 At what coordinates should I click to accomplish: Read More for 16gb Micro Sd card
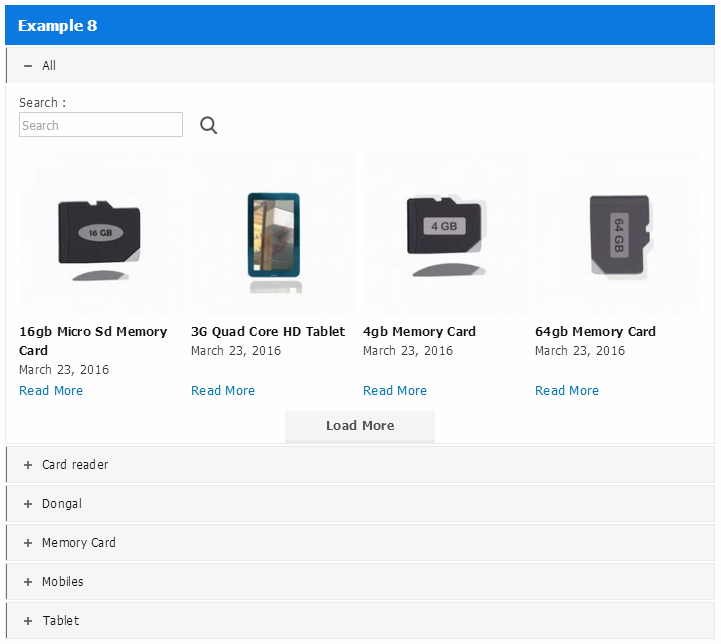[51, 391]
